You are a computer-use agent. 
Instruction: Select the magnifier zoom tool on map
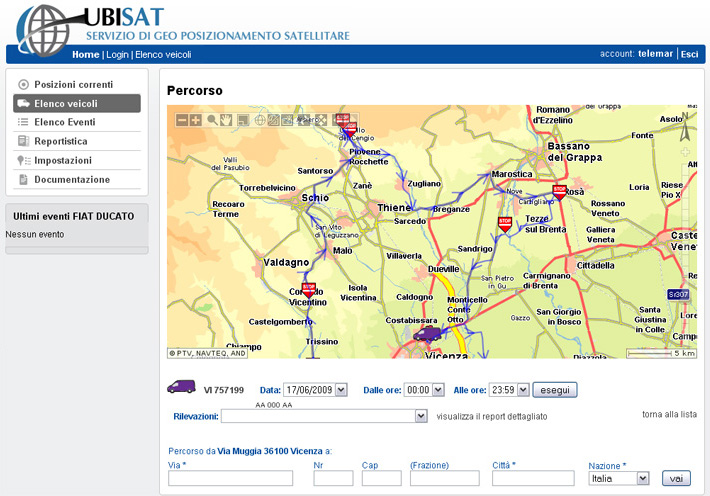point(212,120)
